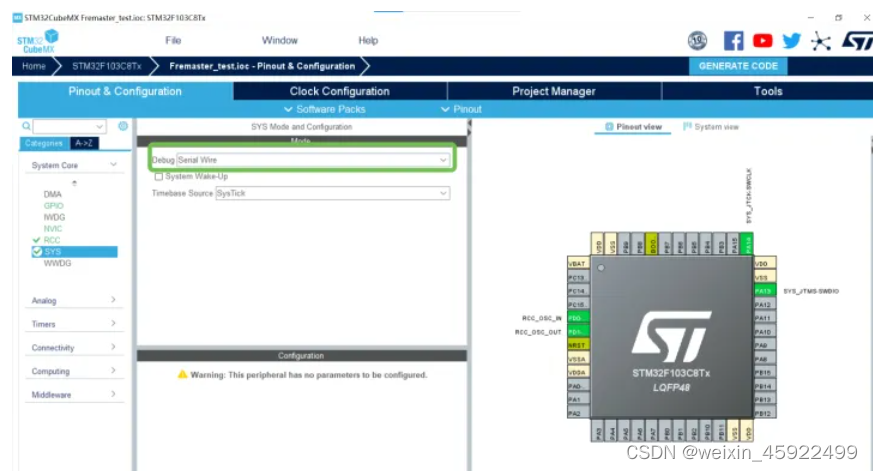873x471 pixels.
Task: Select DMA in System Core list
Action: 53,194
